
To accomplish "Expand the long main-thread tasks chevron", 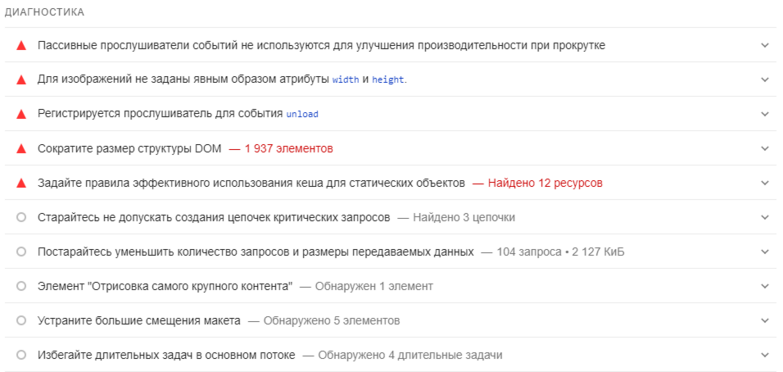I will point(765,355).
